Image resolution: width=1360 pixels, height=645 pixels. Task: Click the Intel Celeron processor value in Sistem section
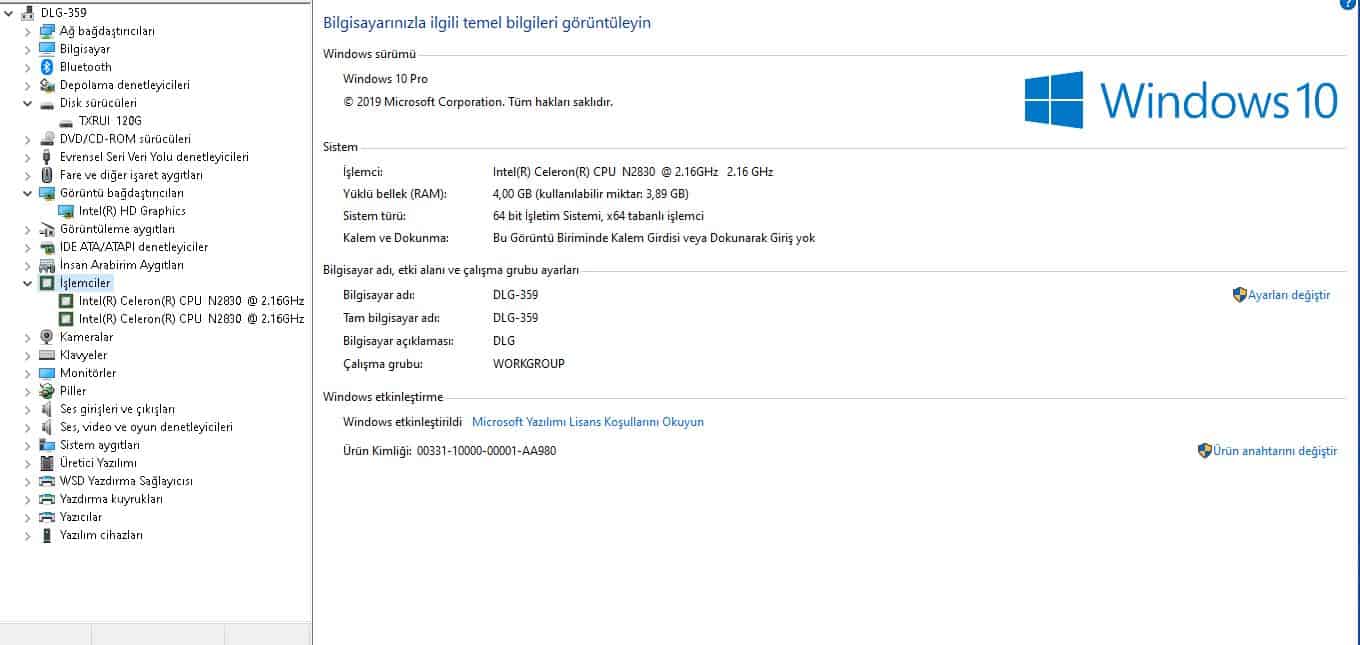(633, 172)
